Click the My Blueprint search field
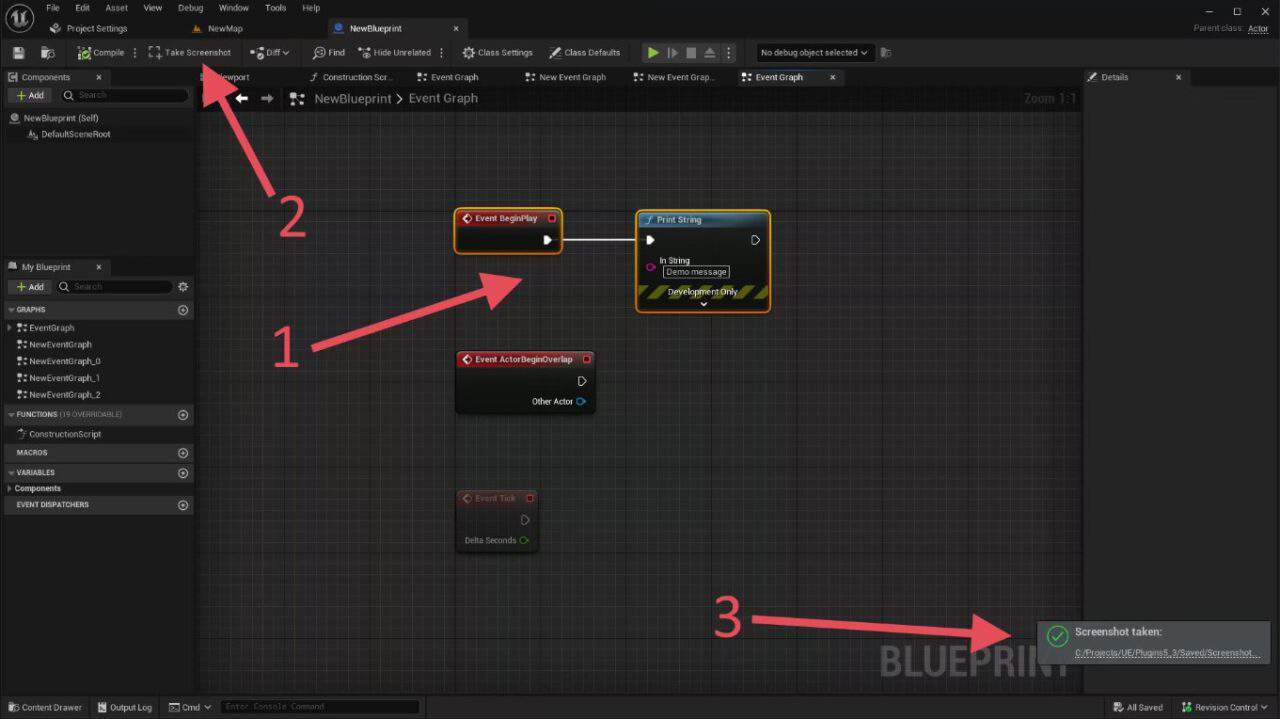This screenshot has height=719, width=1280. click(115, 287)
